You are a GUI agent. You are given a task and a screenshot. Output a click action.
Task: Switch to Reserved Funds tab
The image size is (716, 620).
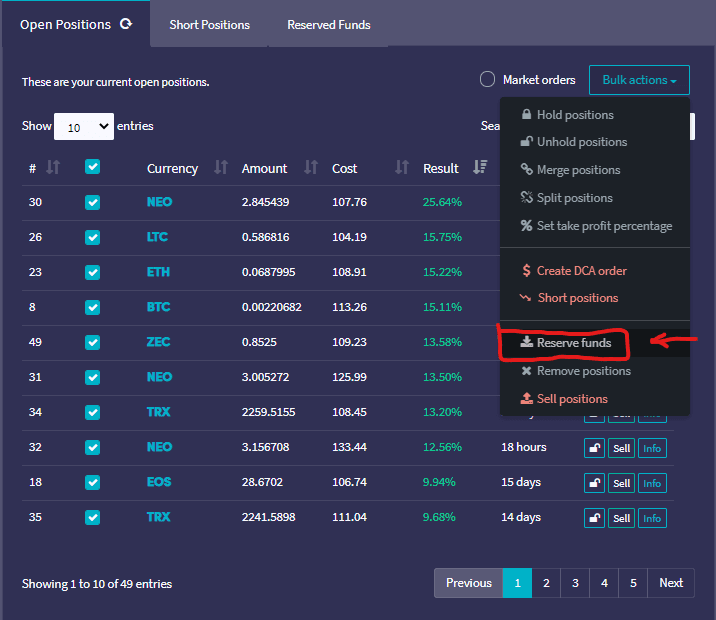(329, 25)
